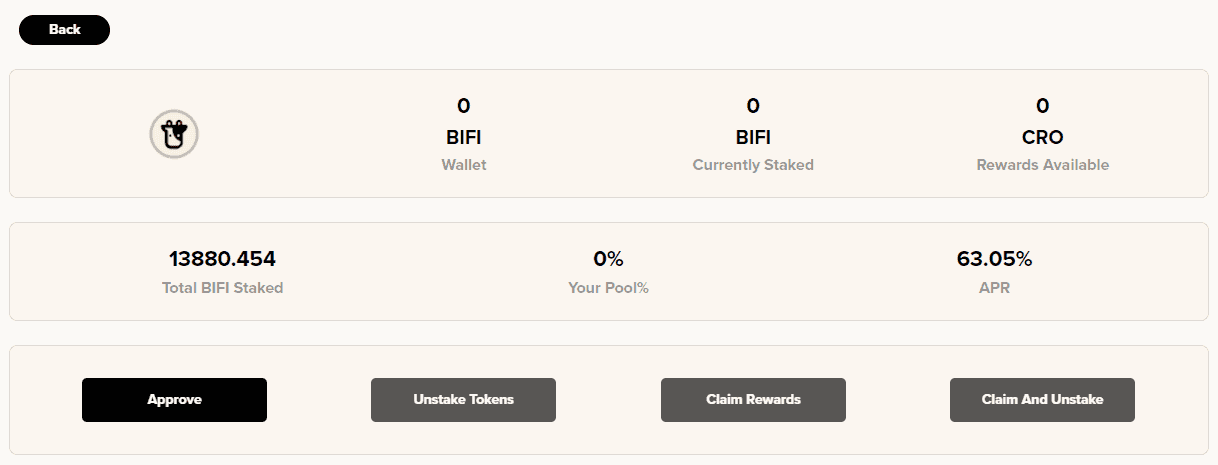The image size is (1218, 465).
Task: Click the CRO Rewards Available amount
Action: 1042,106
